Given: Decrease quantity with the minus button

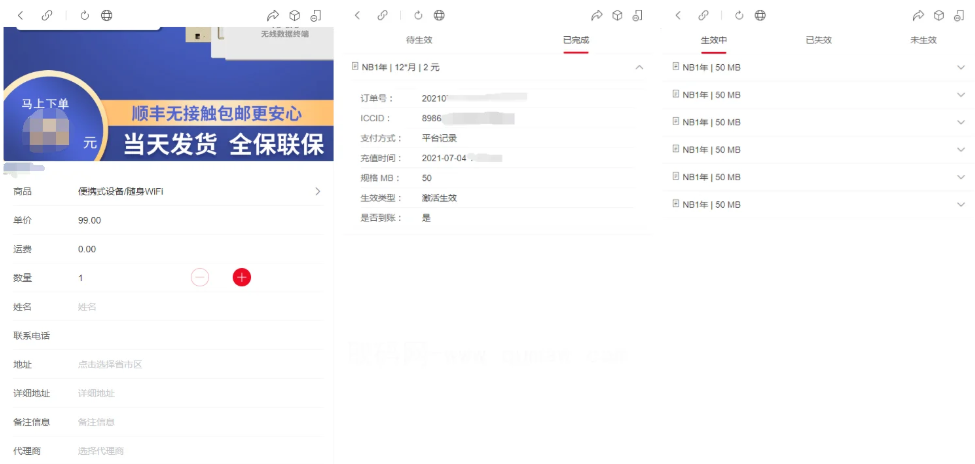Looking at the screenshot, I should 200,277.
